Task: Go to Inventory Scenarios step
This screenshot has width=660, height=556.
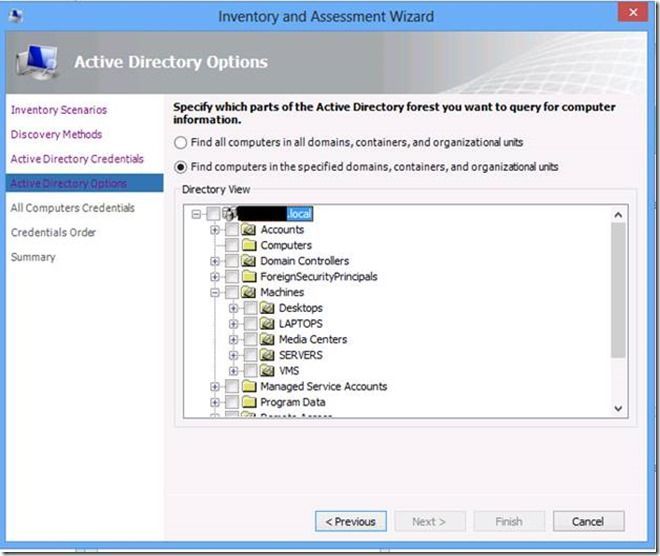Action: [59, 110]
